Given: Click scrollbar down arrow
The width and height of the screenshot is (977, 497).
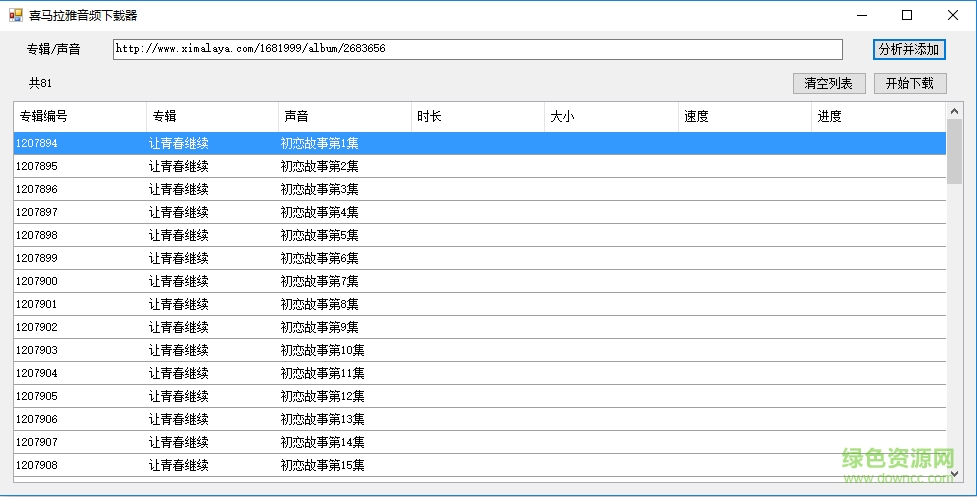Looking at the screenshot, I should coord(954,475).
